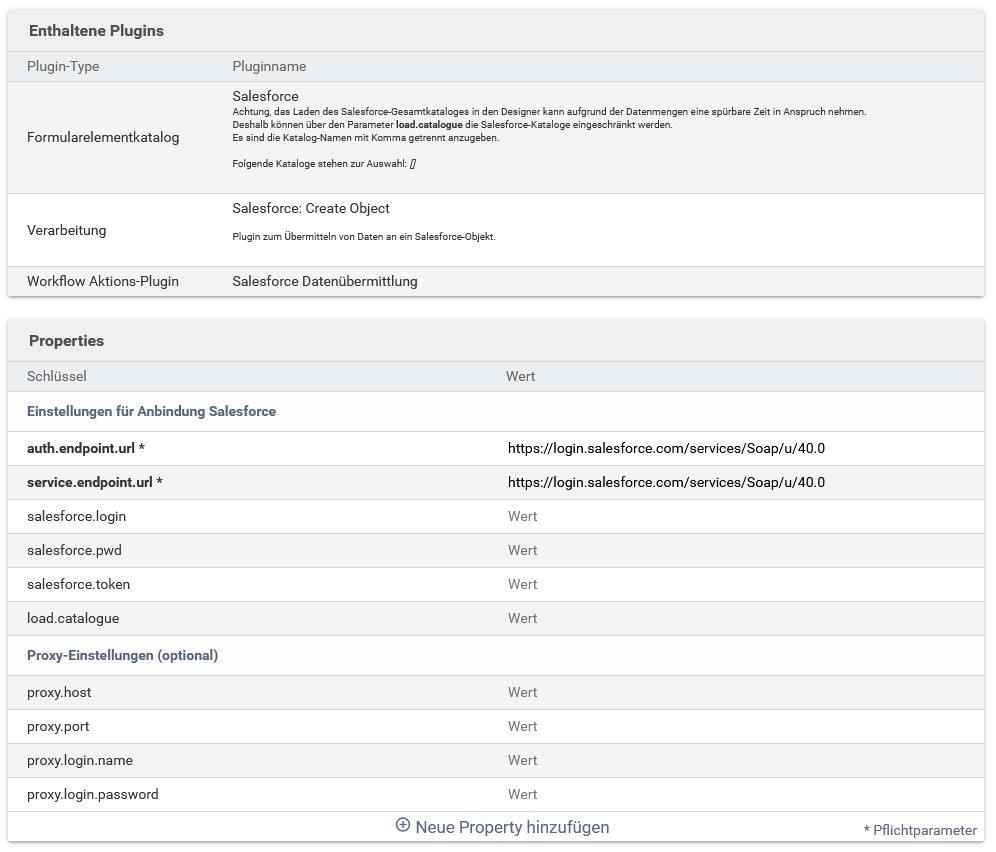Click the proxy.login.name value field
The height and width of the screenshot is (852, 996).
click(740, 761)
